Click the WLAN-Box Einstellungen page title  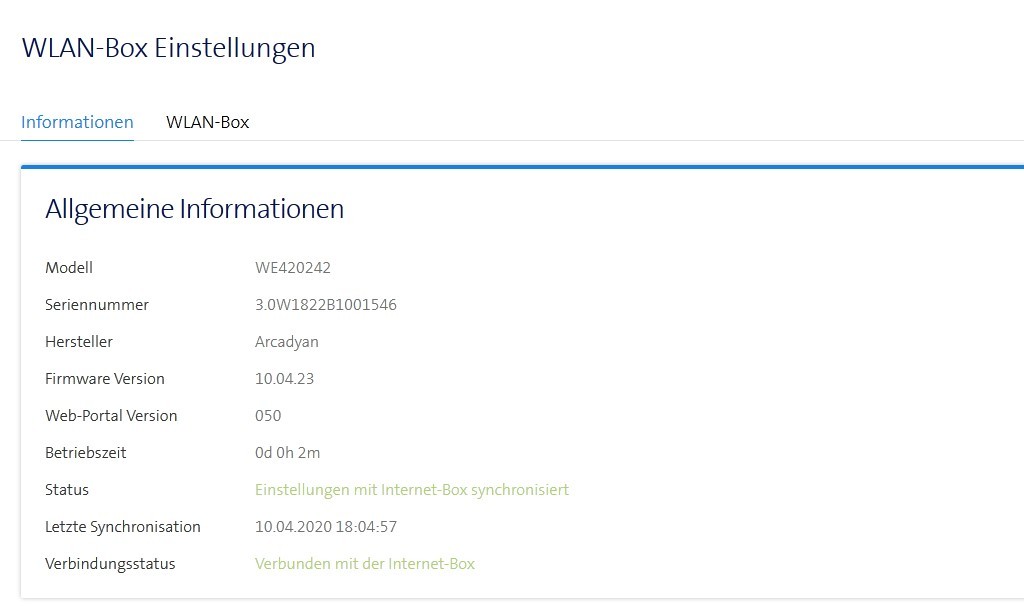tap(168, 47)
